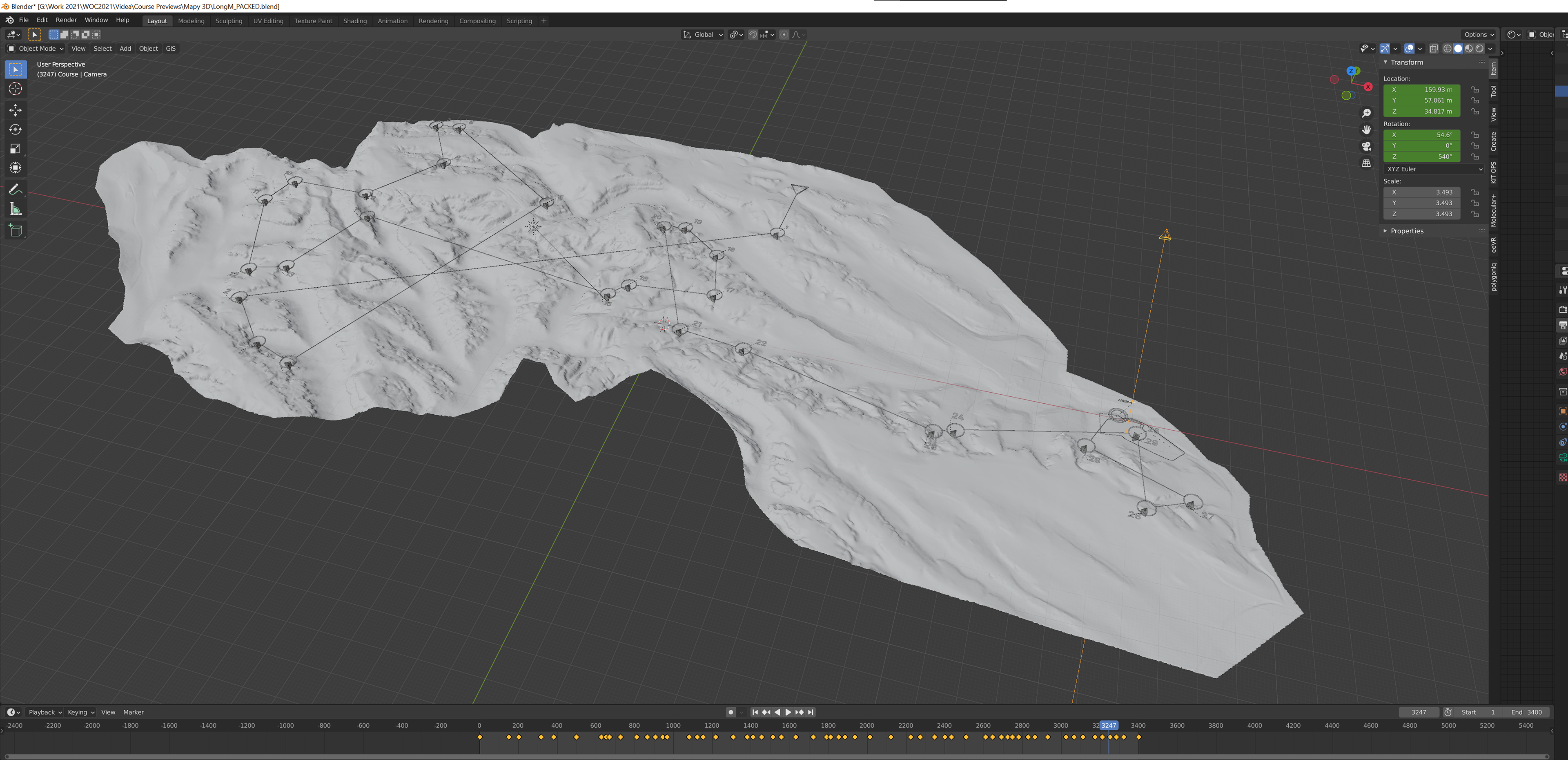Switch to perspective/orthographic grid icon

click(x=1367, y=163)
